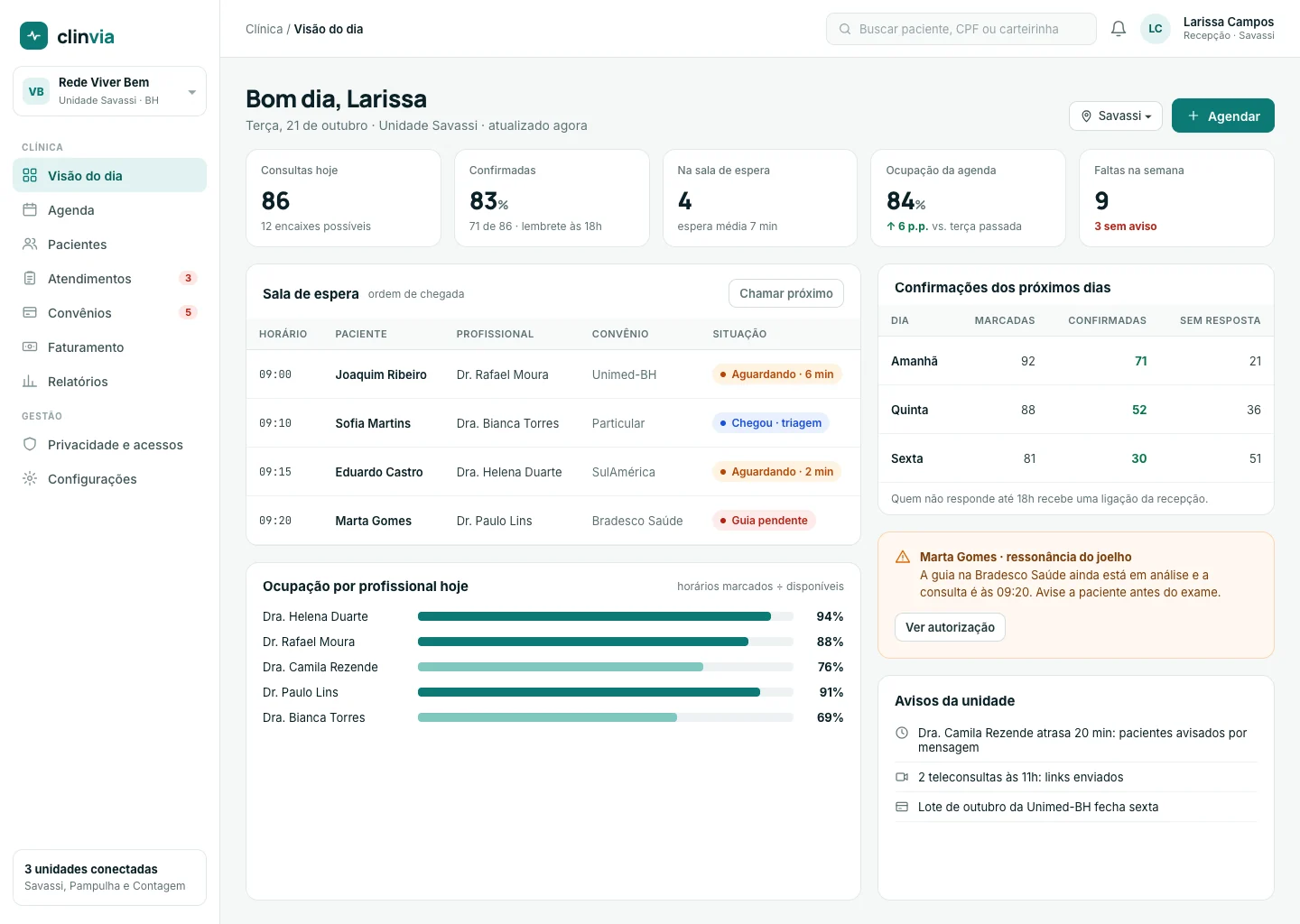This screenshot has width=1300, height=924.
Task: Click the Agenda calendar icon
Action: tap(30, 210)
